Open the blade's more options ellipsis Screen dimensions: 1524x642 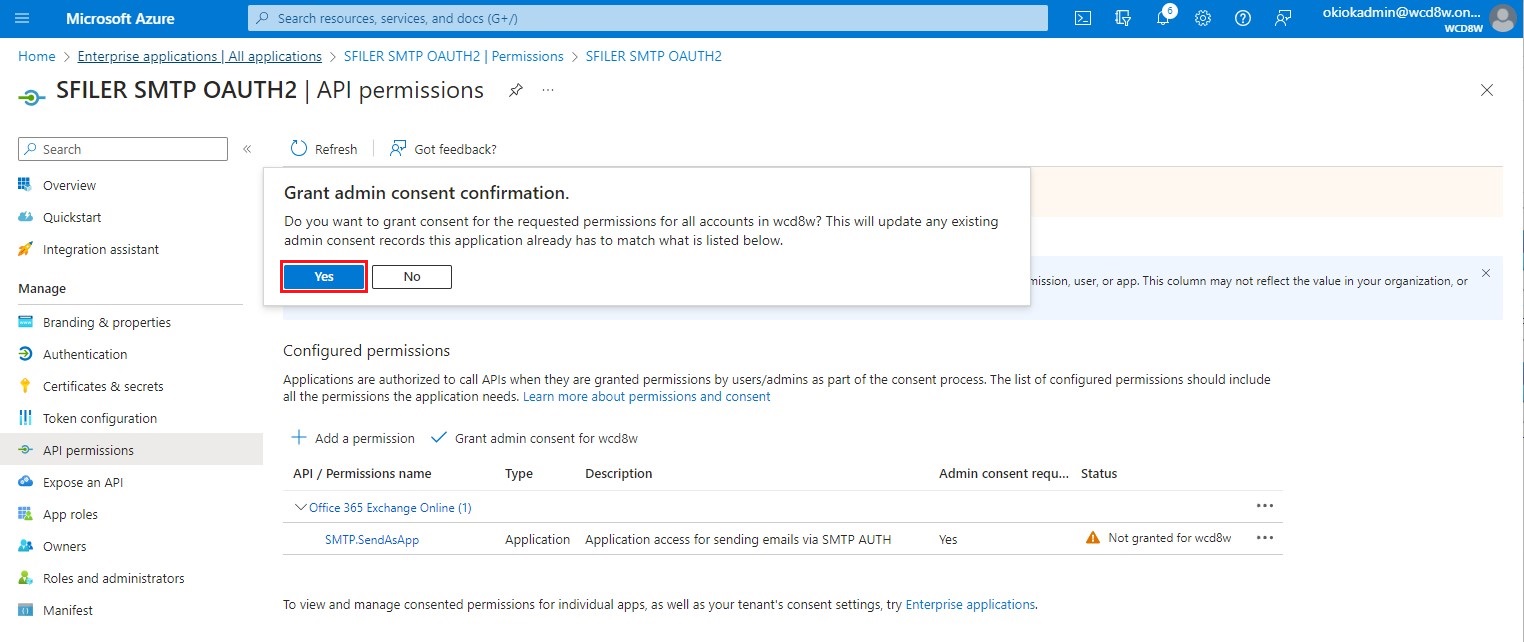click(x=548, y=90)
